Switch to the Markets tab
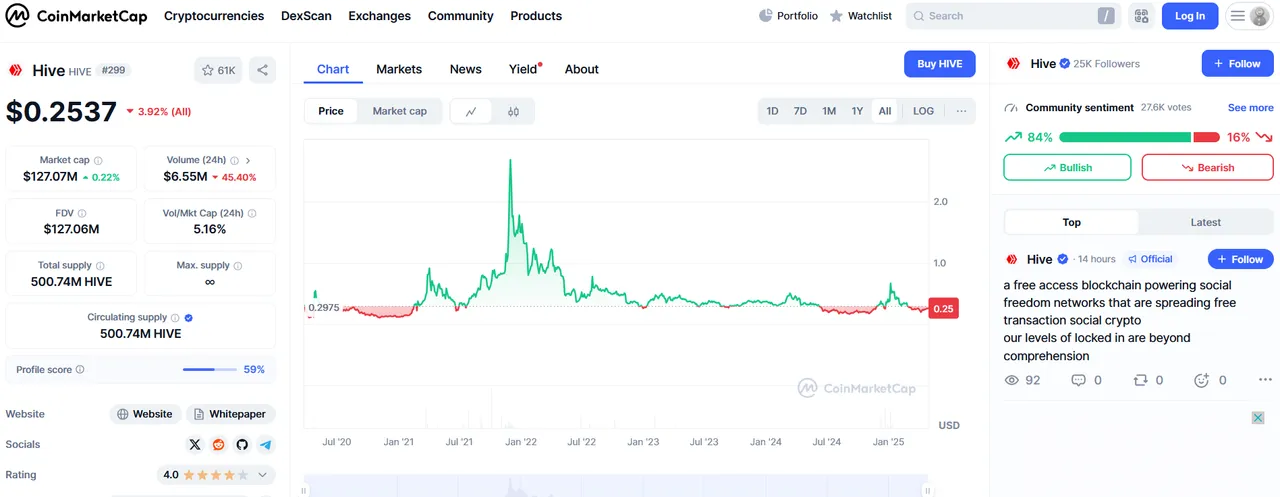1280x497 pixels. [x=399, y=69]
